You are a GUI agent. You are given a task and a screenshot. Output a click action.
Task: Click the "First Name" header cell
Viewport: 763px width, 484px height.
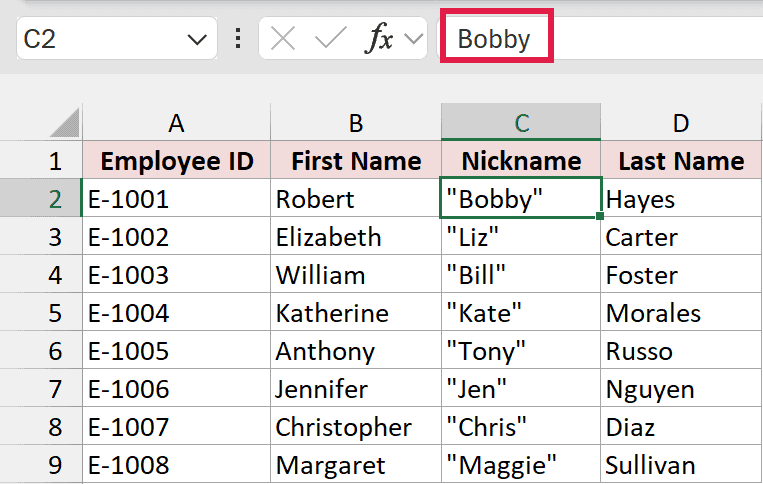[x=356, y=161]
